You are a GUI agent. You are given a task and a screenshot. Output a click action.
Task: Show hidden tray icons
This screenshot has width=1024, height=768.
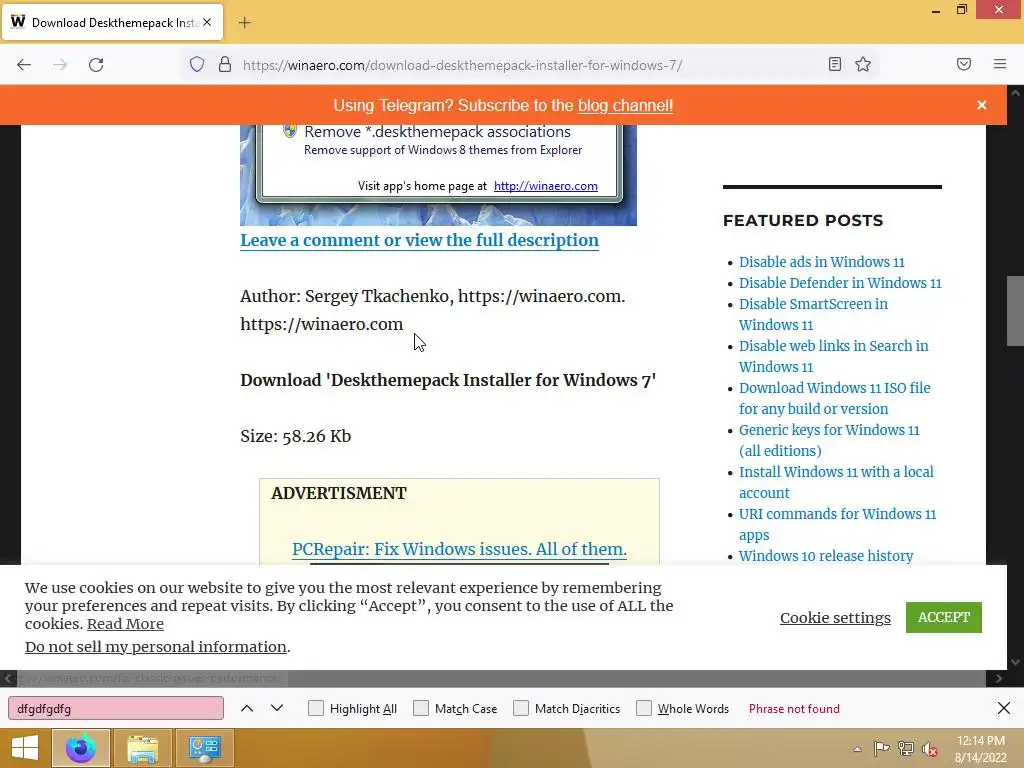pyautogui.click(x=857, y=749)
